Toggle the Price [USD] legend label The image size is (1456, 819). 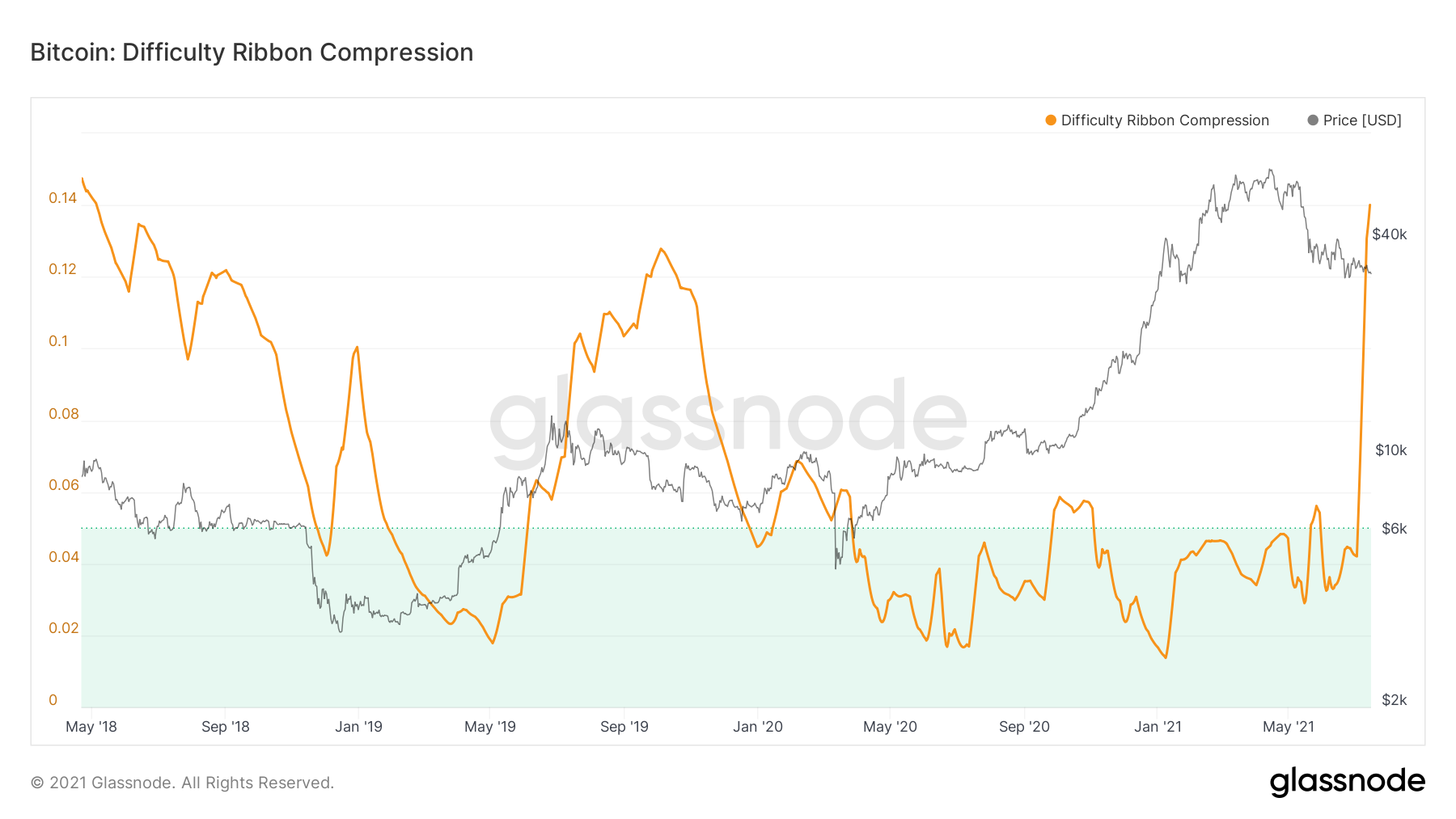1362,120
